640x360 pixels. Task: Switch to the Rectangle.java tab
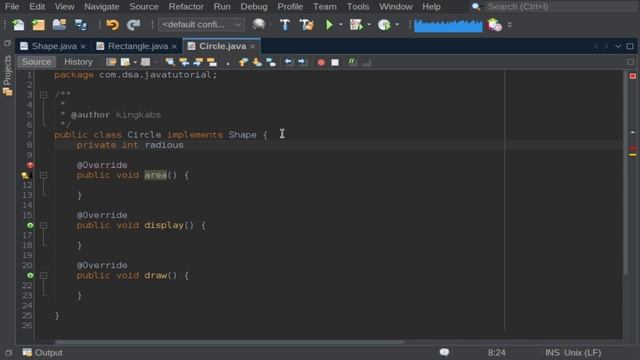point(138,46)
